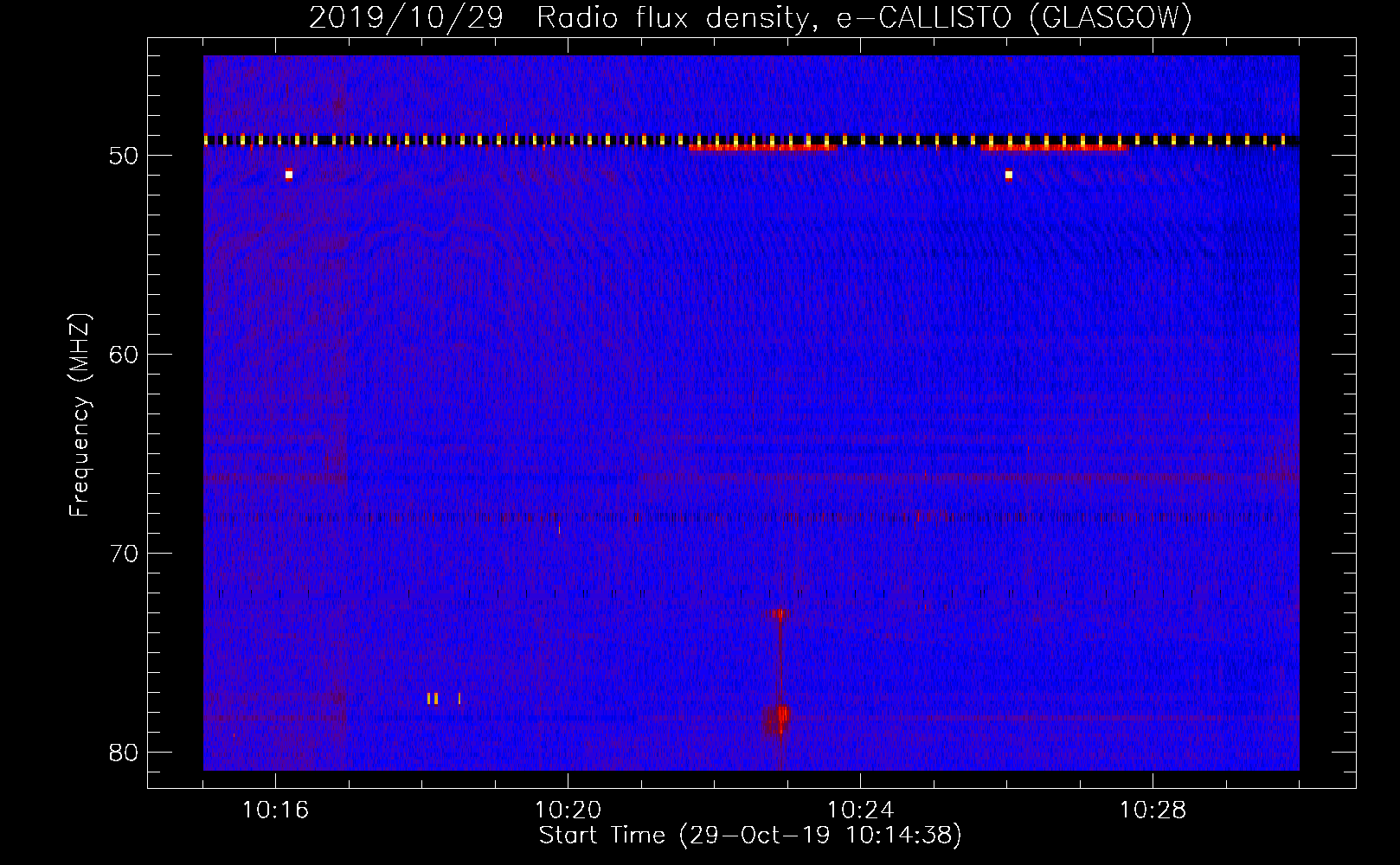Click the red horizontal streak near 10:22 at 50 MHz
The height and width of the screenshot is (865, 1400).
tap(762, 148)
